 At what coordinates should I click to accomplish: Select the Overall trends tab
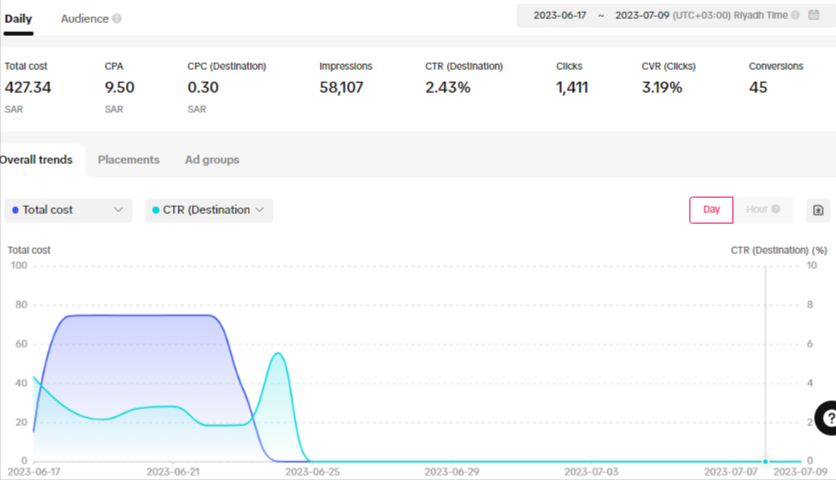click(x=36, y=160)
